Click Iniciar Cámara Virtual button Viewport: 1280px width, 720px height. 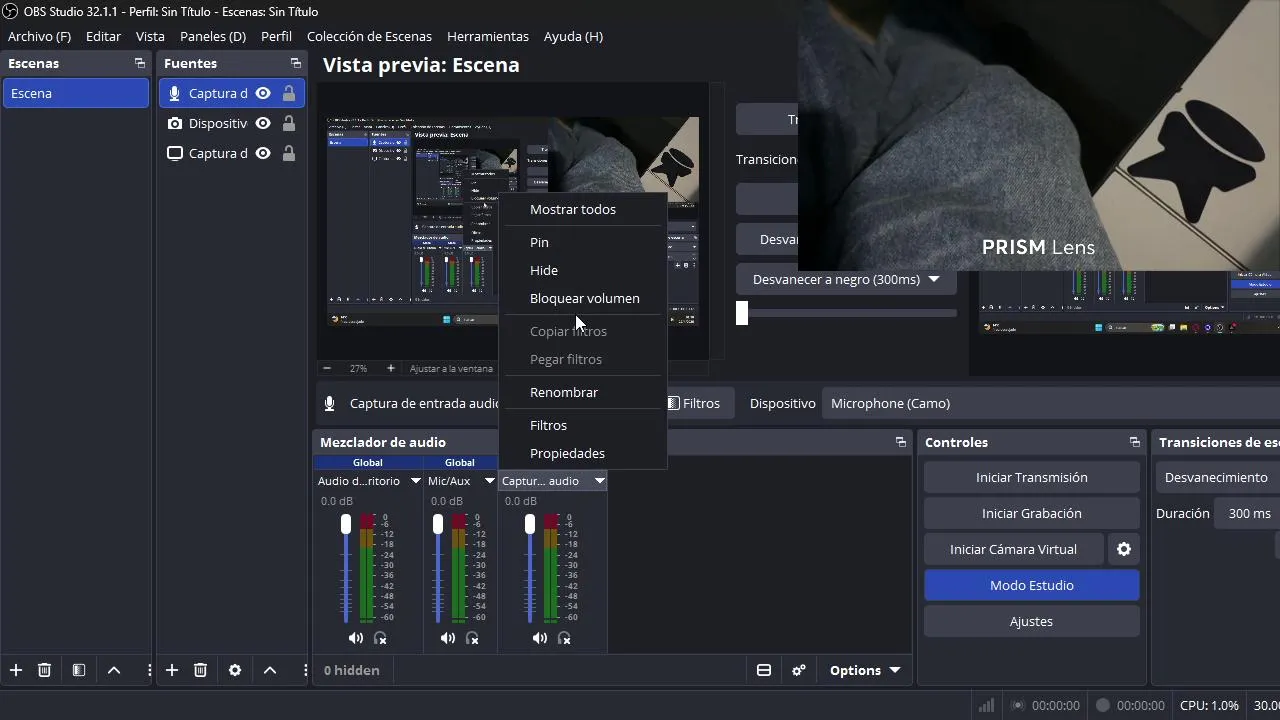[x=1013, y=549]
